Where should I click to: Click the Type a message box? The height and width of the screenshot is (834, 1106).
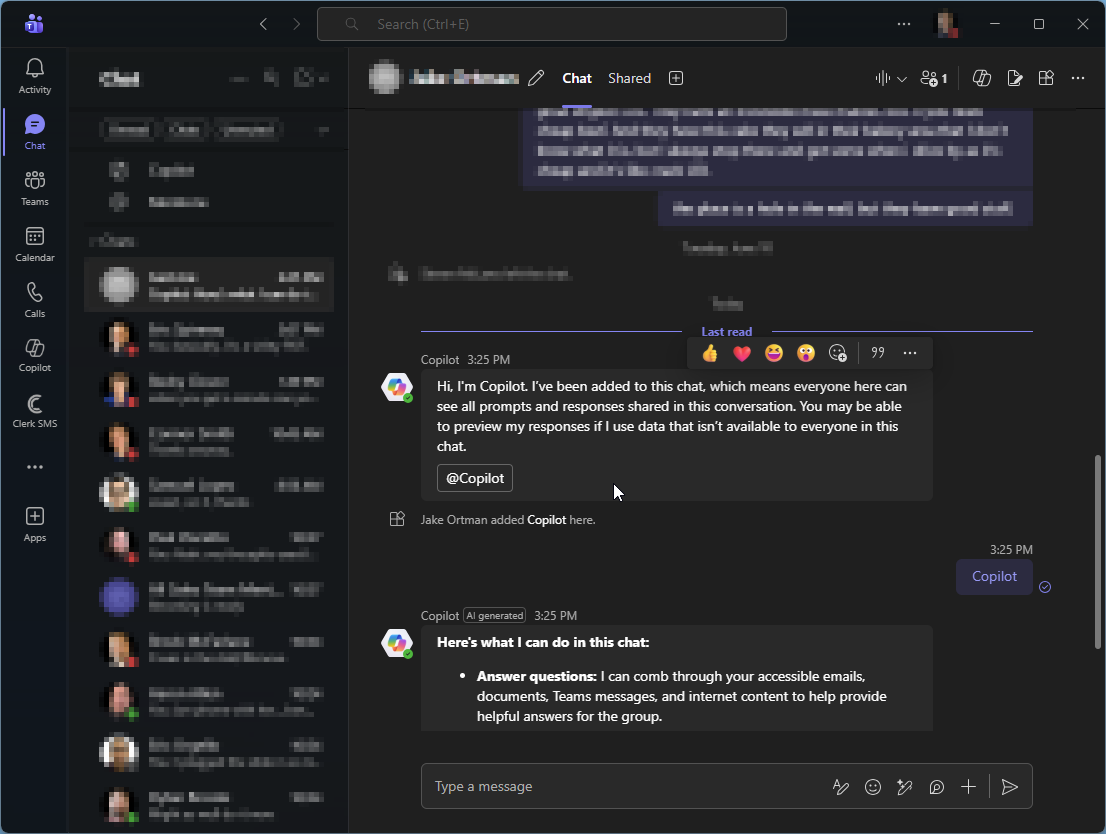click(x=624, y=786)
